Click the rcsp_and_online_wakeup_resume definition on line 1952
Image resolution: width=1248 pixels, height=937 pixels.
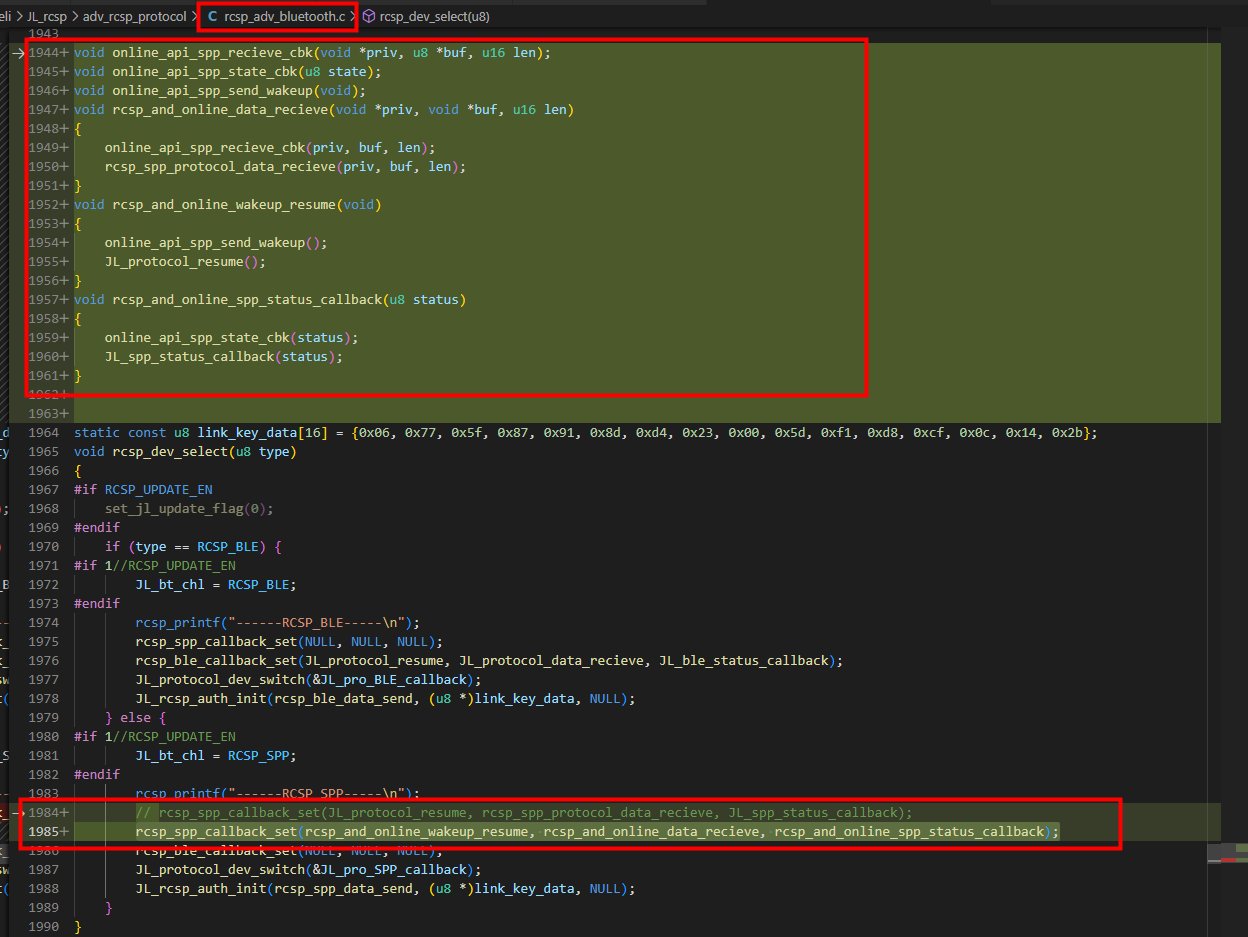tap(223, 204)
